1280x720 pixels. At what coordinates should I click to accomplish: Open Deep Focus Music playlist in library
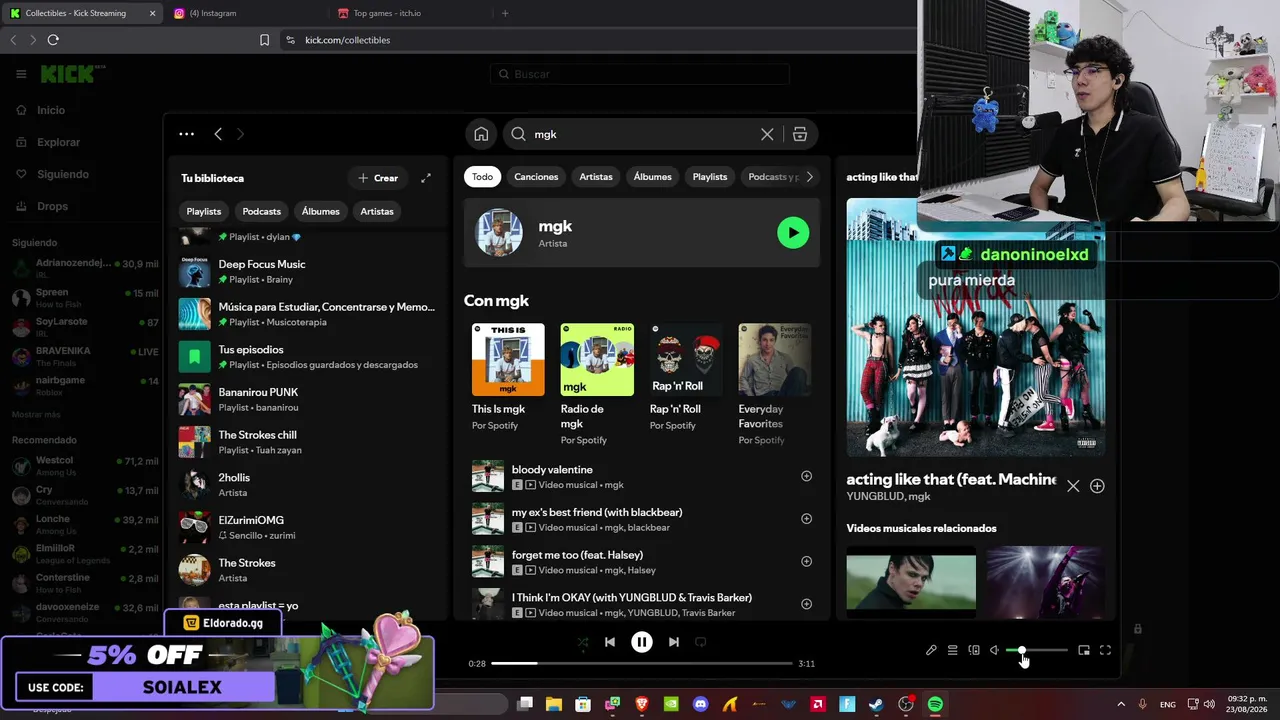point(308,272)
